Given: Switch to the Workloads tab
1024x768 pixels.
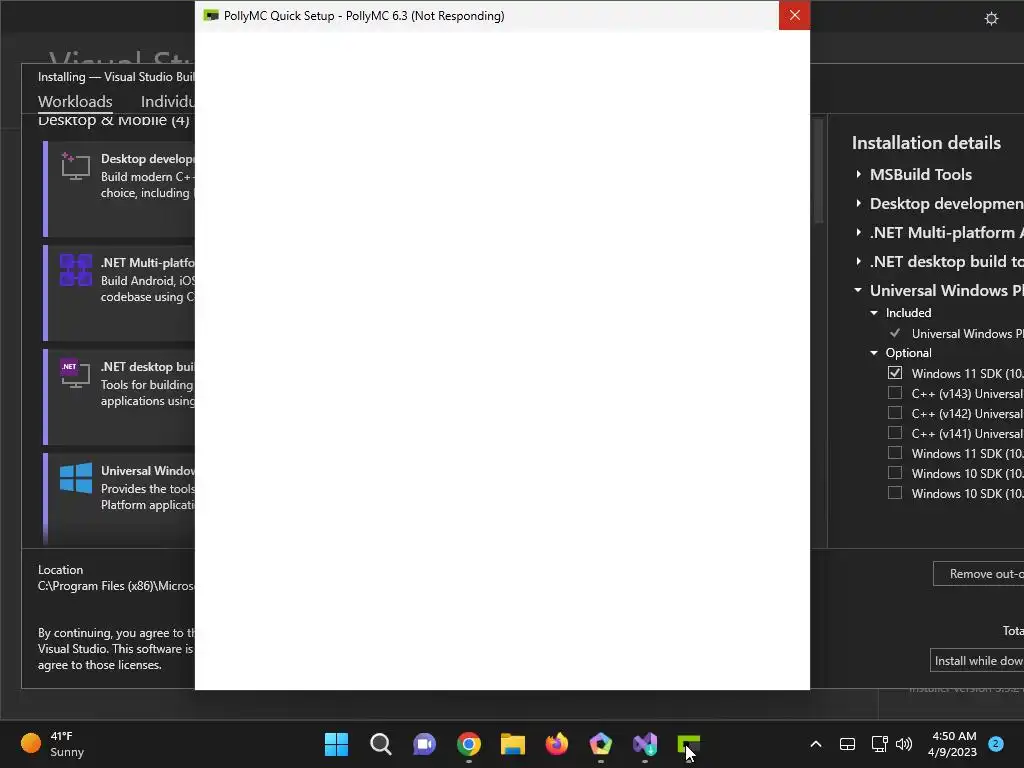Looking at the screenshot, I should (x=75, y=102).
